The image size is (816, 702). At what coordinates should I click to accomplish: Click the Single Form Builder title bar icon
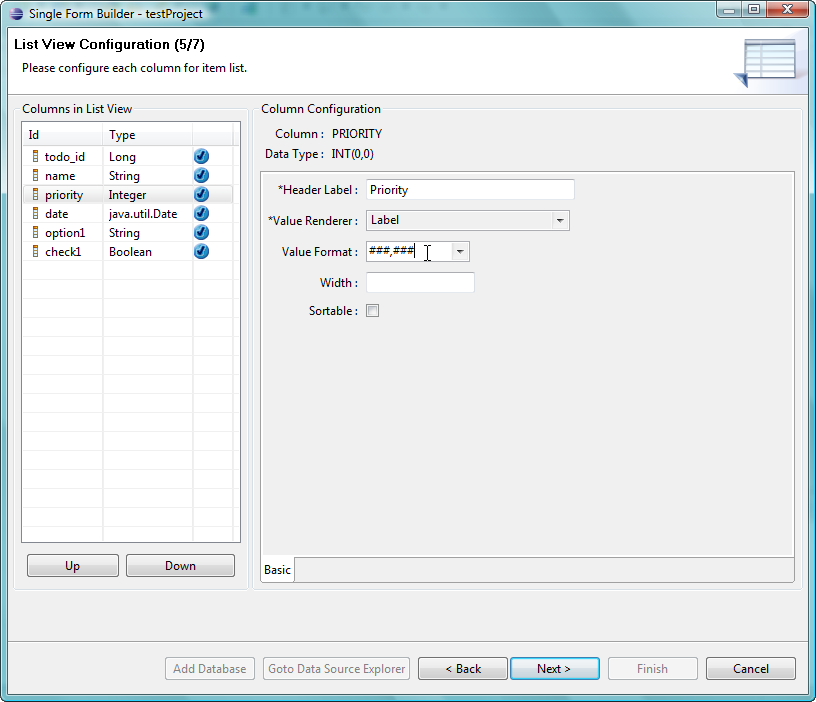pos(13,13)
